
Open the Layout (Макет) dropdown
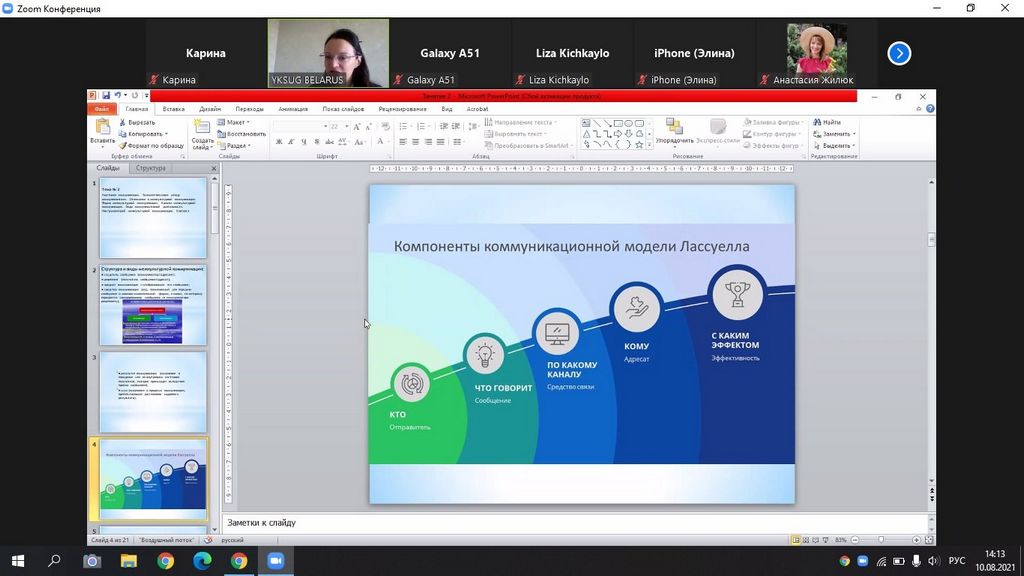click(x=236, y=122)
